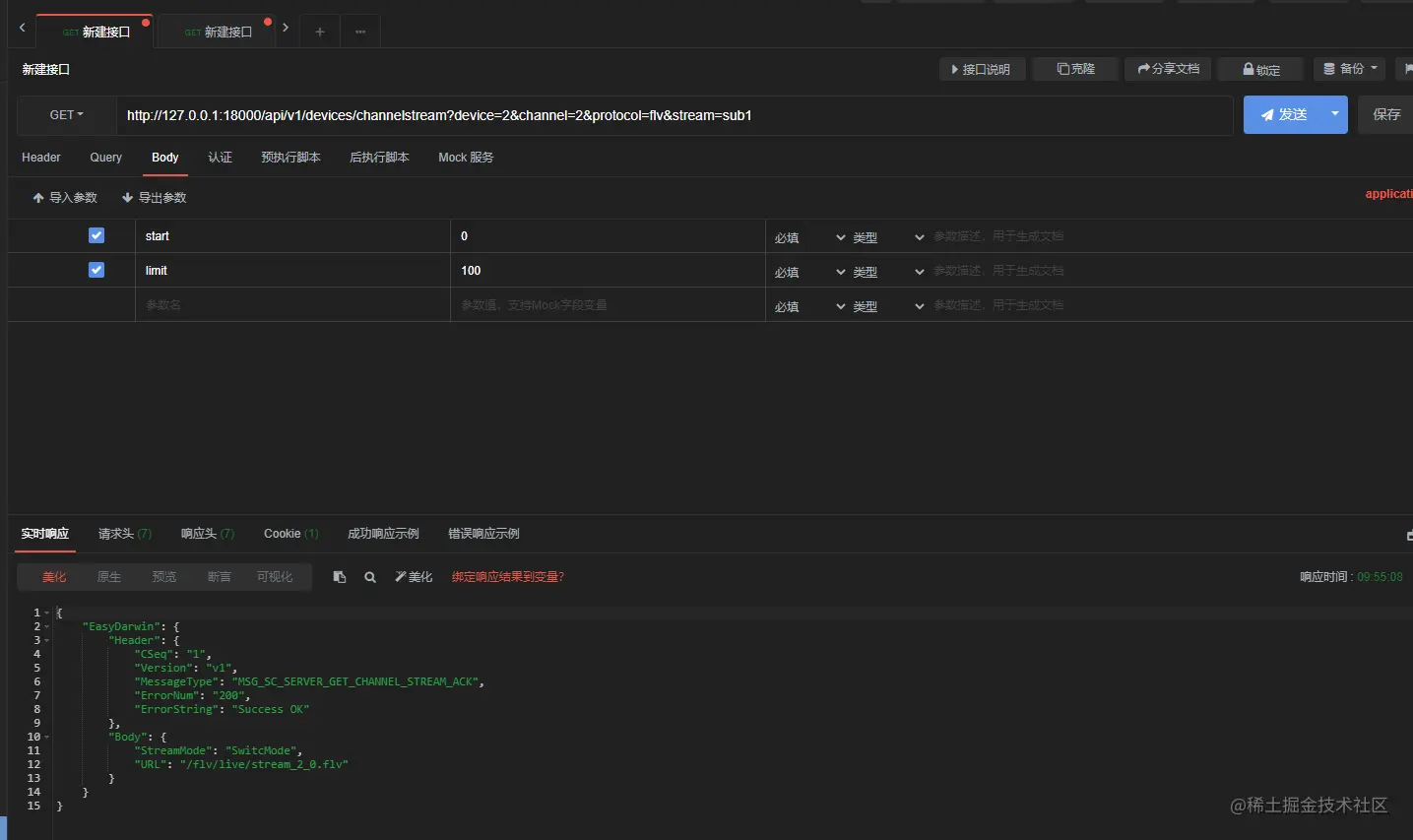Open 必填 dropdown in the empty row

[x=809, y=306]
